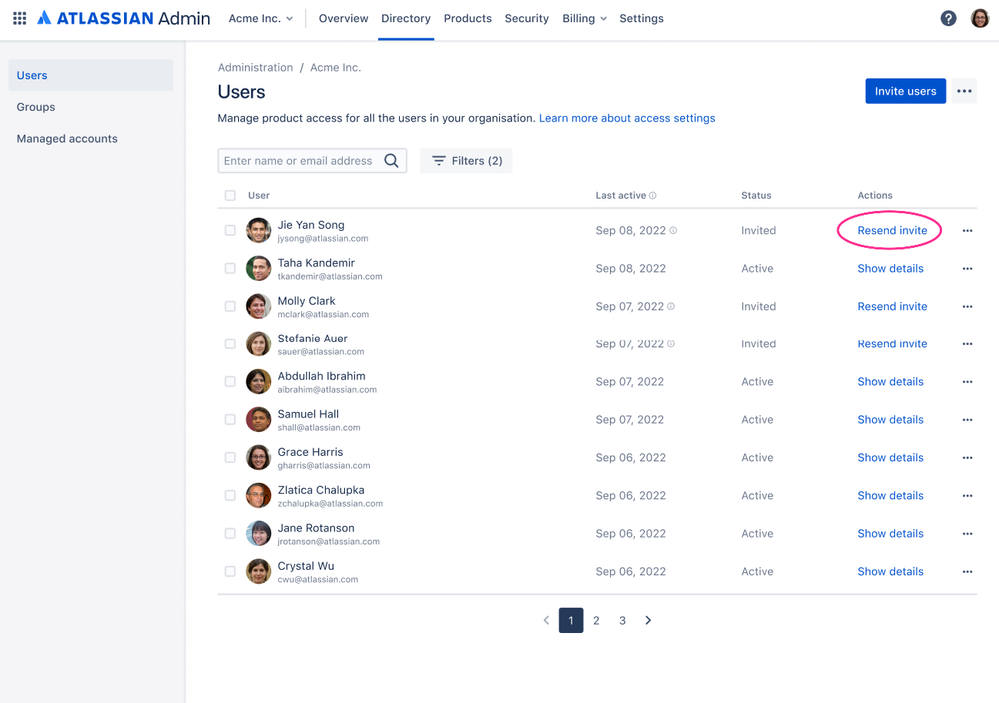The height and width of the screenshot is (703, 999).
Task: Select the checkbox for Taha Kandemir
Action: click(229, 268)
